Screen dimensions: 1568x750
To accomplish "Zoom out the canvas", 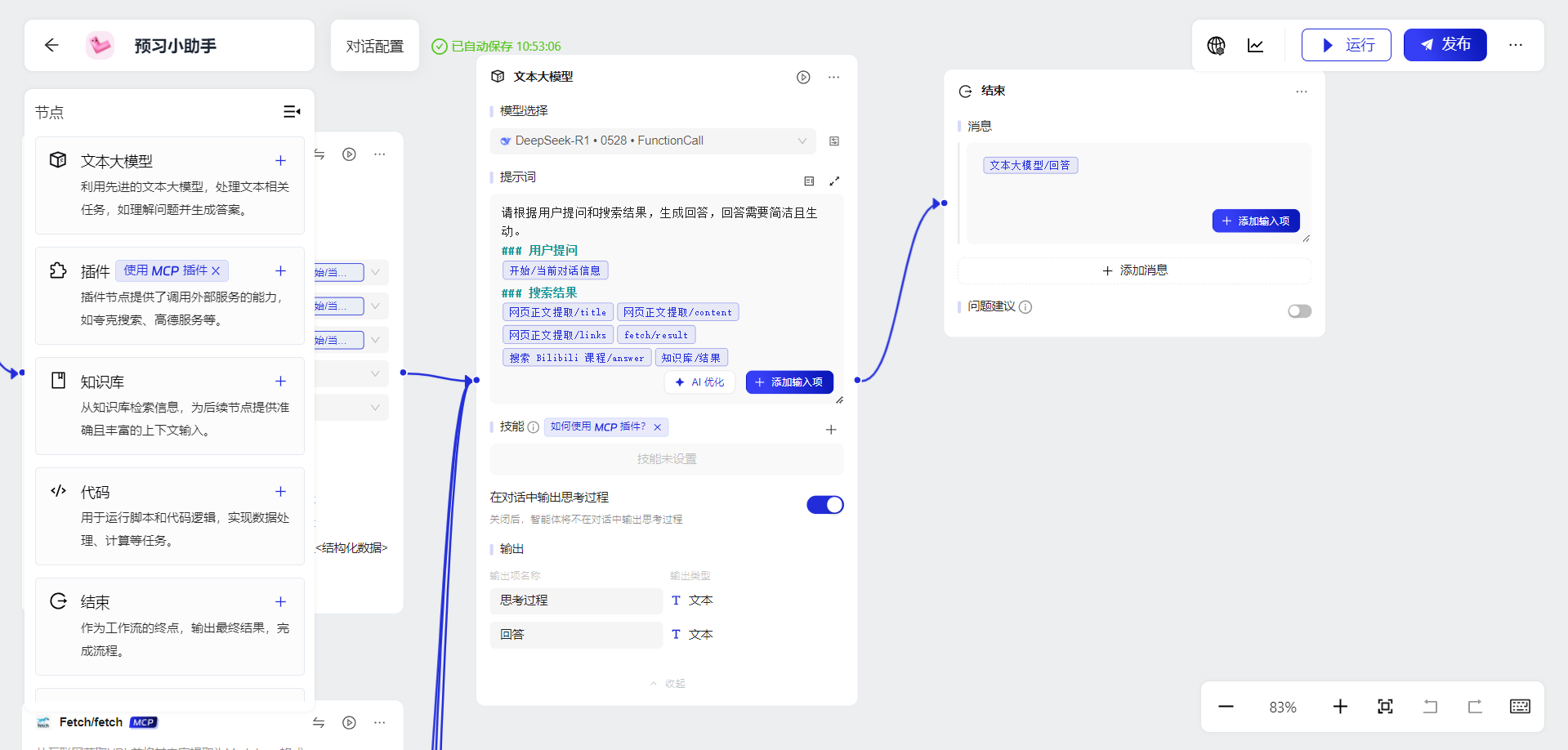I will [x=1226, y=707].
